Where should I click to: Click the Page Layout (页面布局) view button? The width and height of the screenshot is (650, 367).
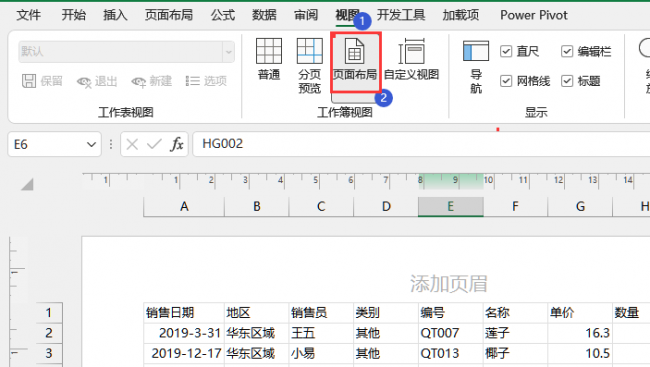coord(355,62)
